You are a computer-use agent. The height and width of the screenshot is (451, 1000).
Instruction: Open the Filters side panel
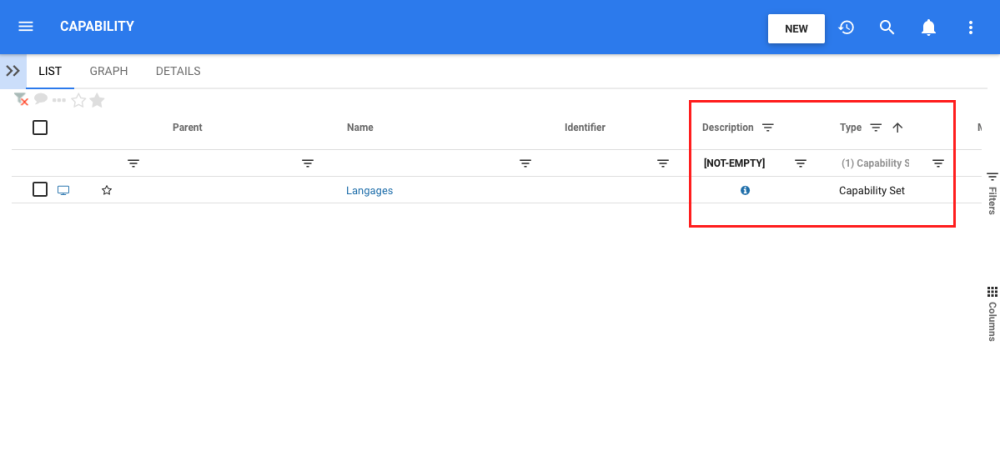(x=992, y=193)
